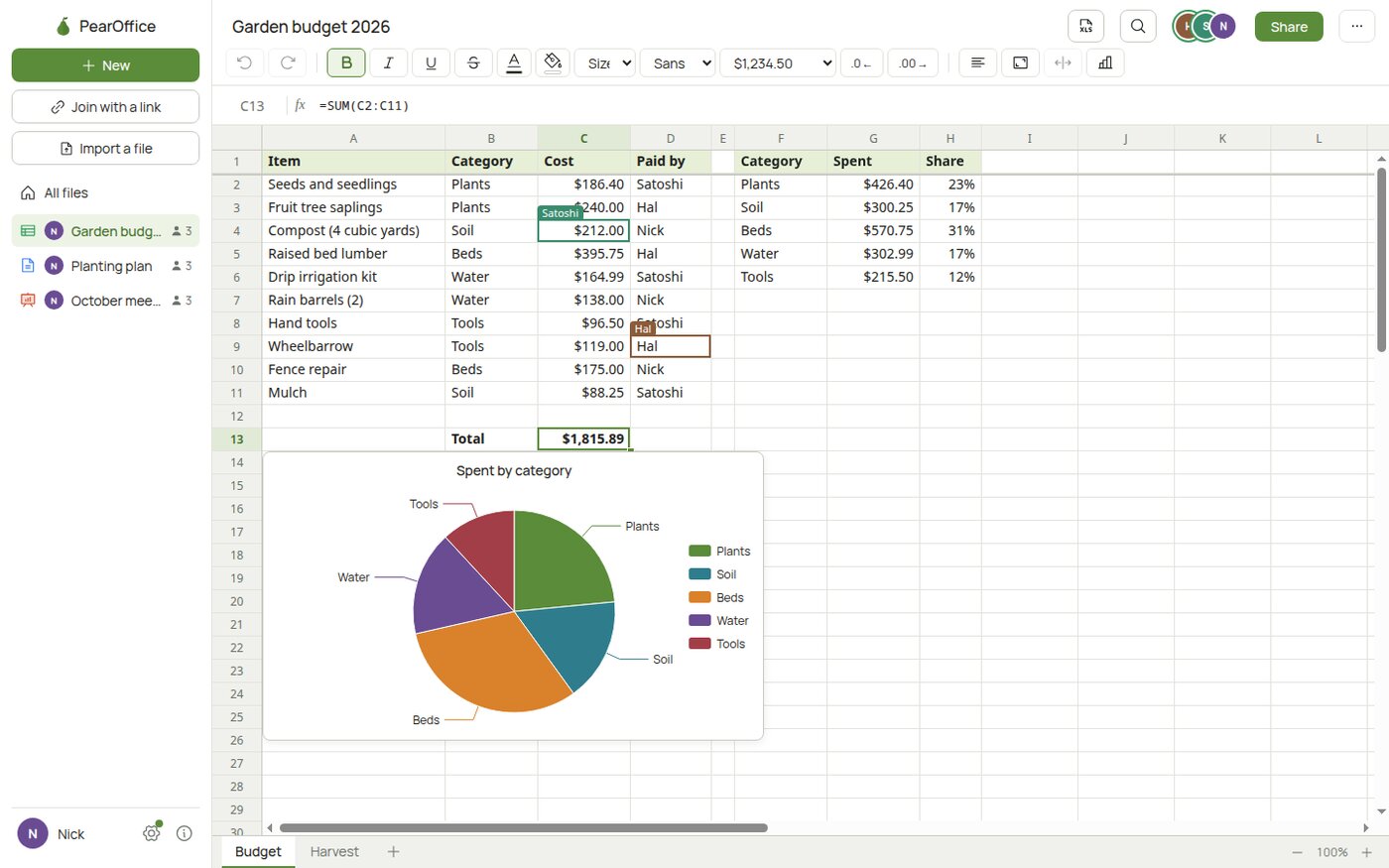This screenshot has height=868, width=1389.
Task: Select the Budget sheet tab
Action: pos(258,851)
